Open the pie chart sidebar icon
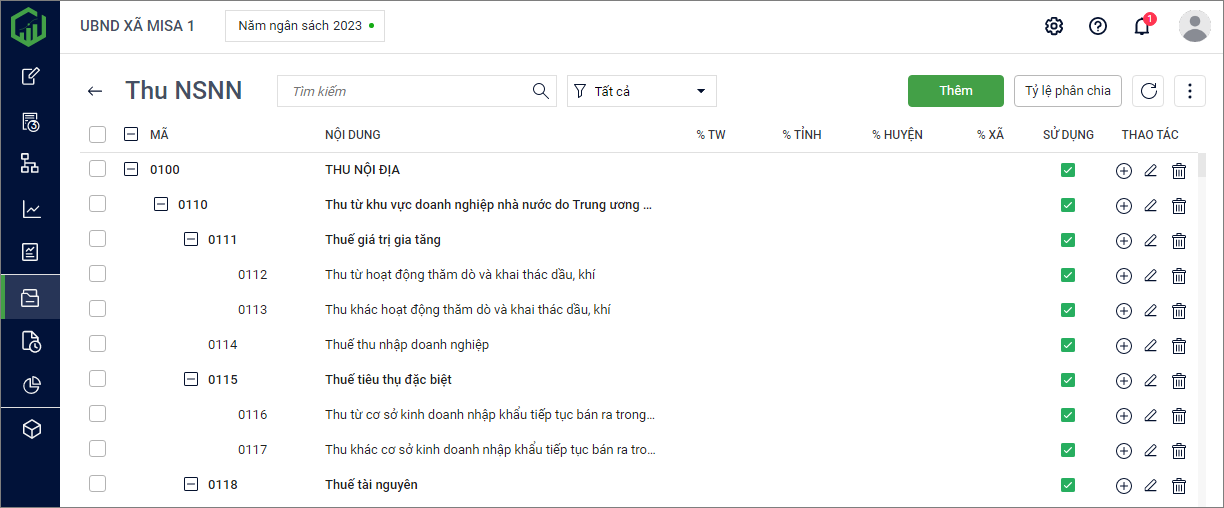The height and width of the screenshot is (508, 1224). 31,385
